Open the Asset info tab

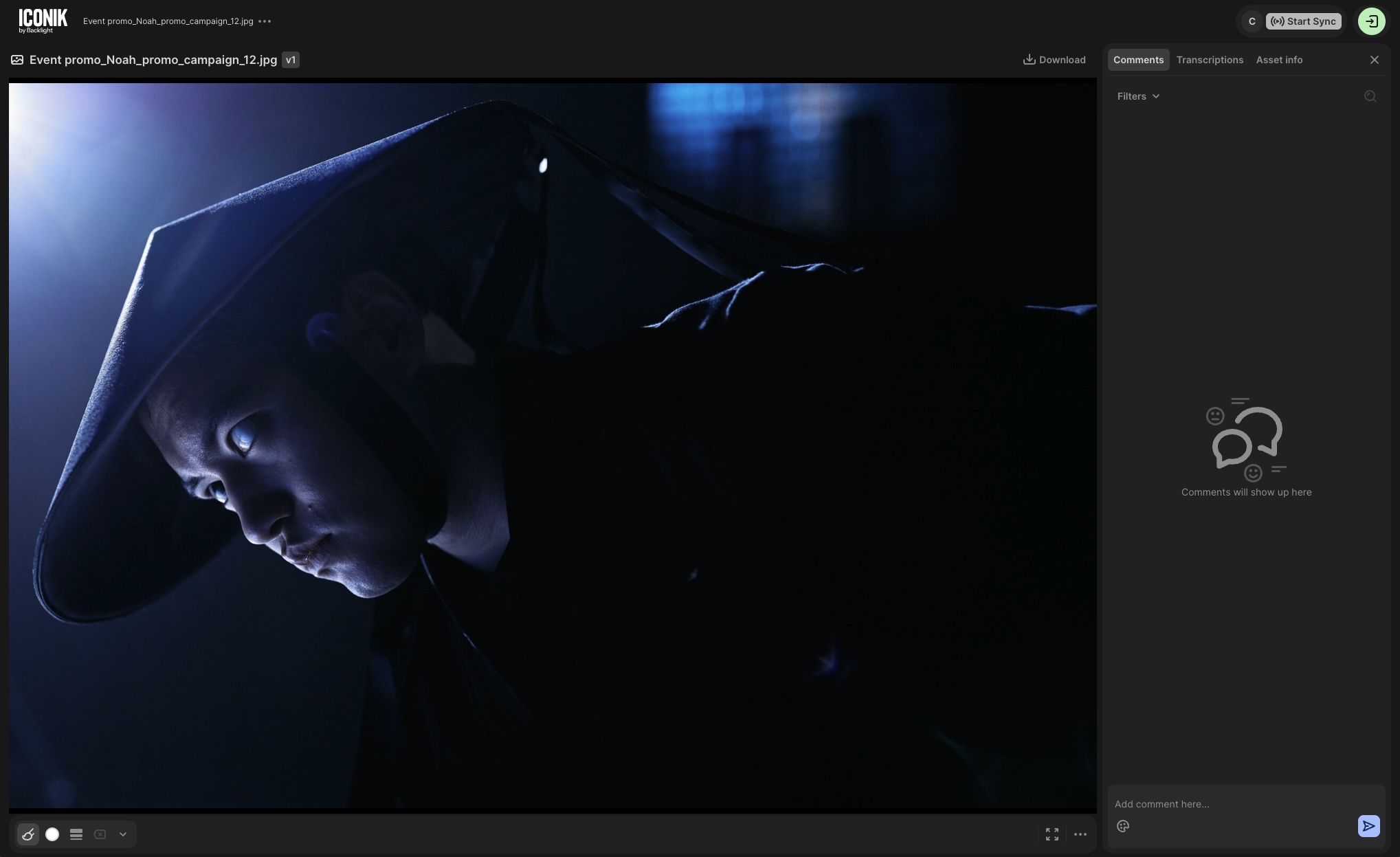coord(1278,60)
